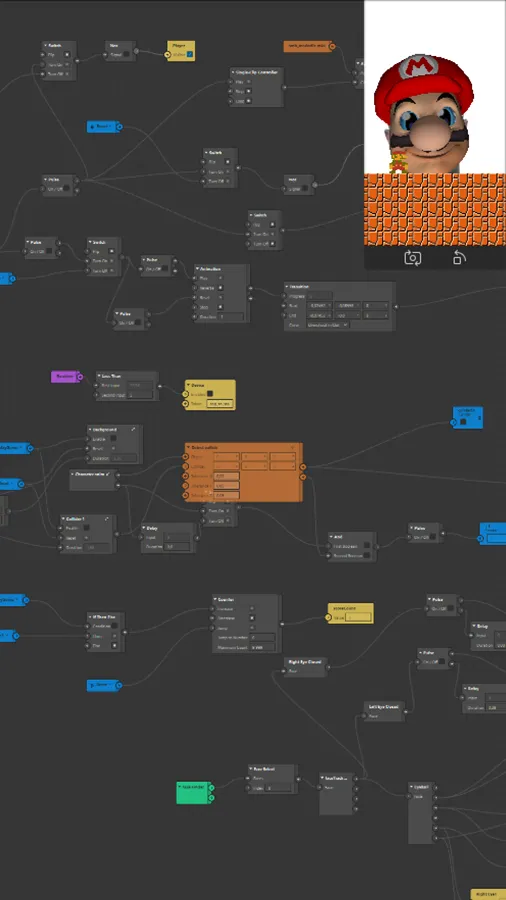Viewport: 506px width, 900px height.
Task: Toggle the checkbox in the yellow node after Less Than
Action: point(211,394)
